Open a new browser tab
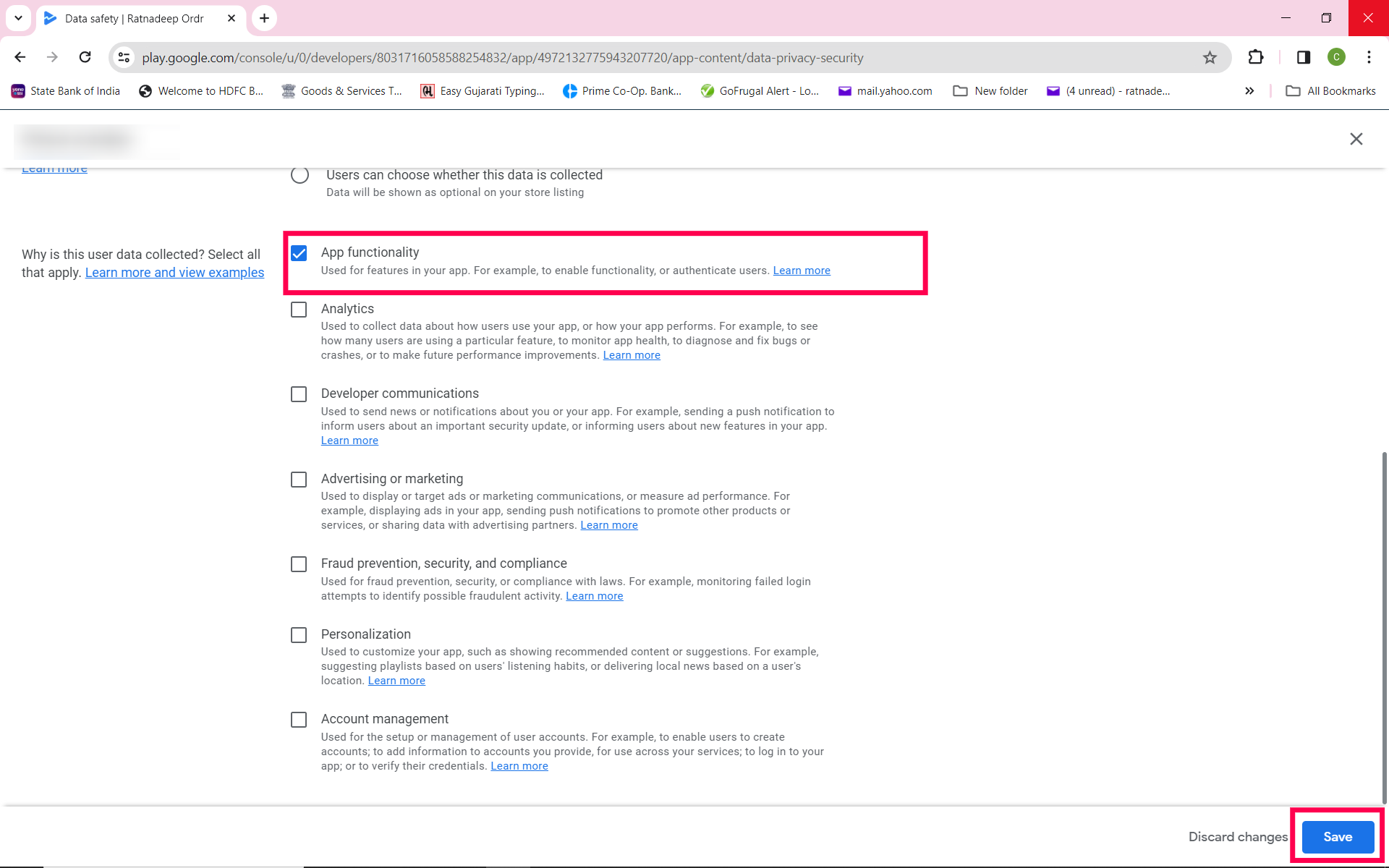Image resolution: width=1389 pixels, height=868 pixels. pos(265,18)
